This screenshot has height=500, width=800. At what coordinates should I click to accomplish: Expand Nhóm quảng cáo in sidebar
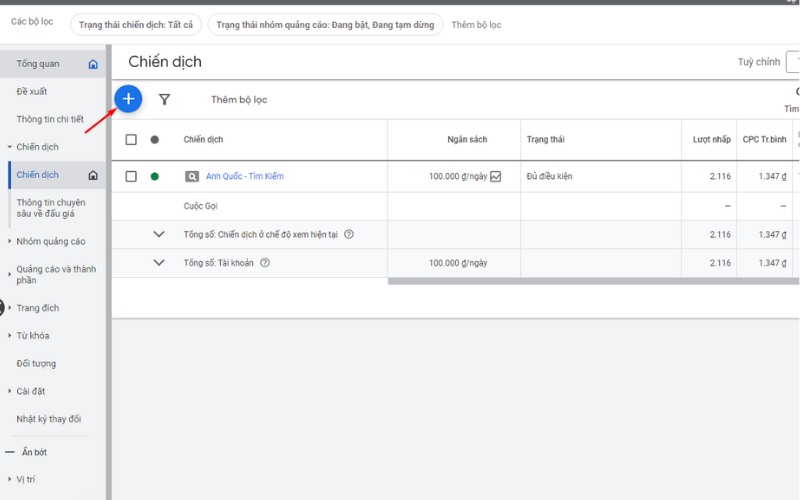coord(50,241)
